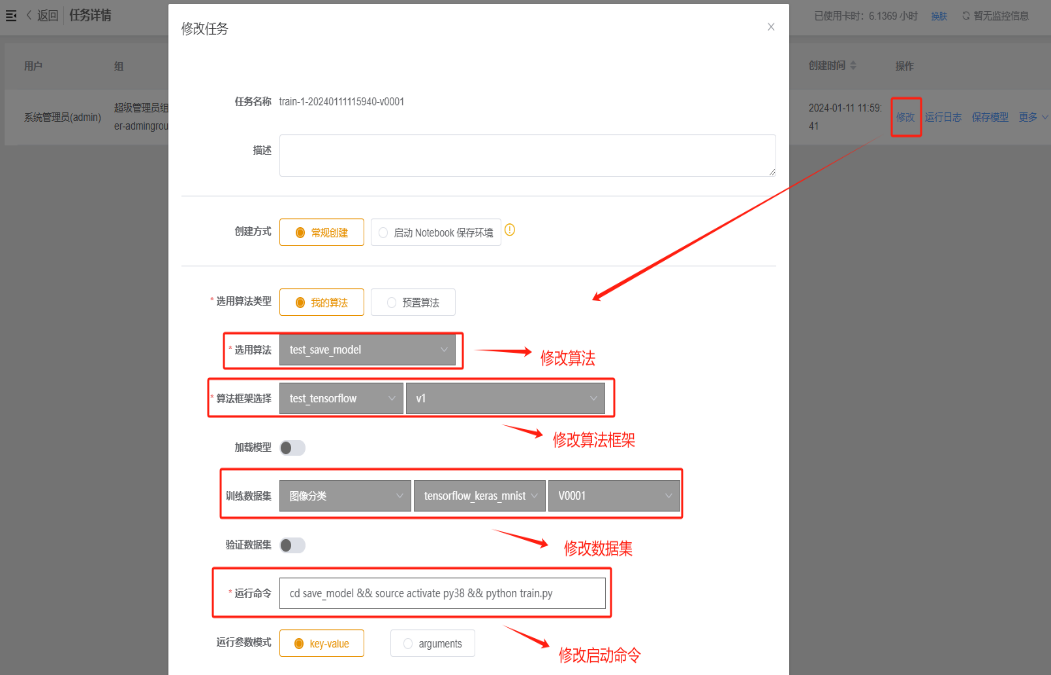
Task: Enable the 验证数据集 switch
Action: coord(292,545)
